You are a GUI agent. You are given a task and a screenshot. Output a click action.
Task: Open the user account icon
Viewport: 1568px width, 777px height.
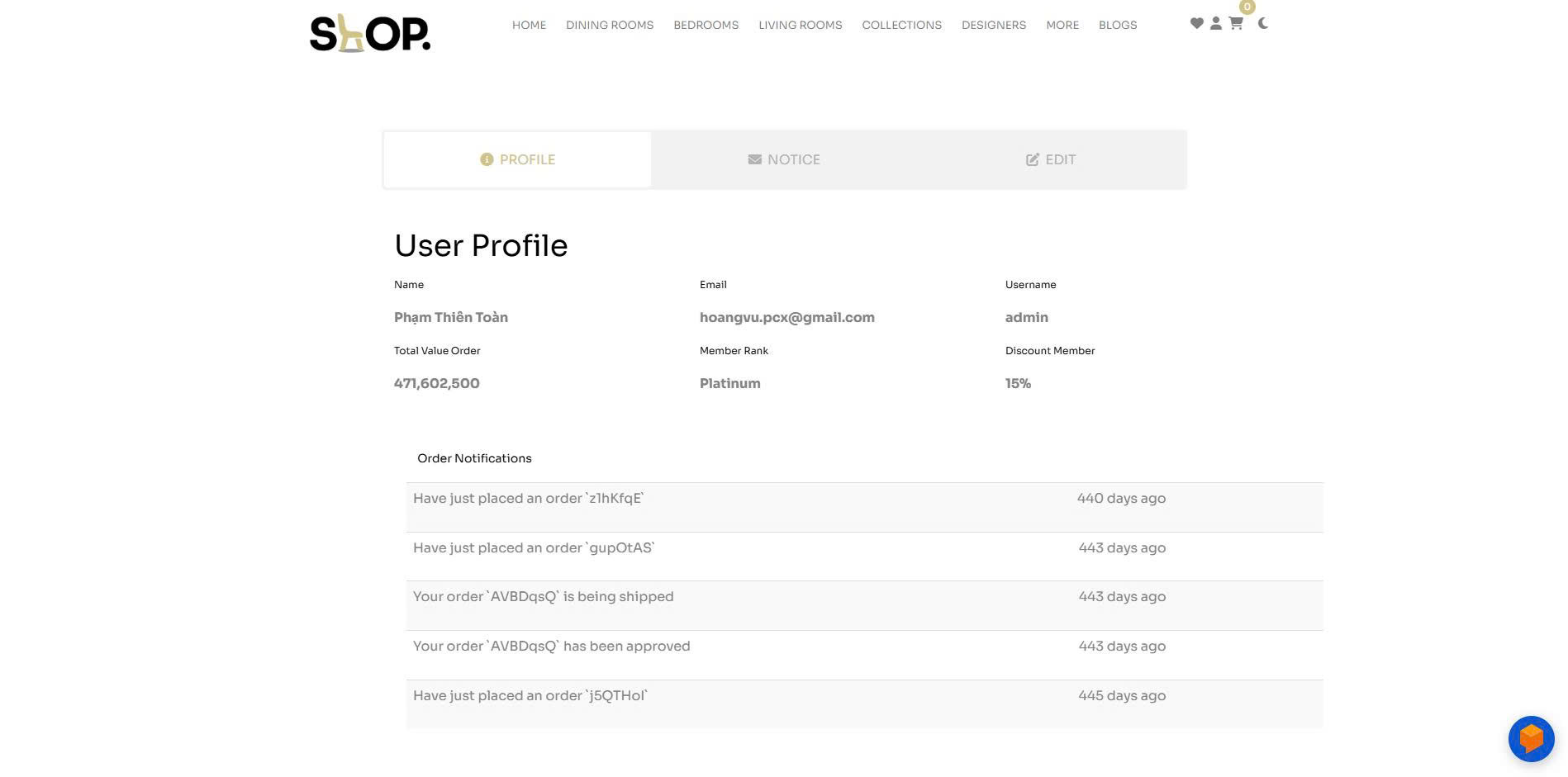coord(1216,24)
